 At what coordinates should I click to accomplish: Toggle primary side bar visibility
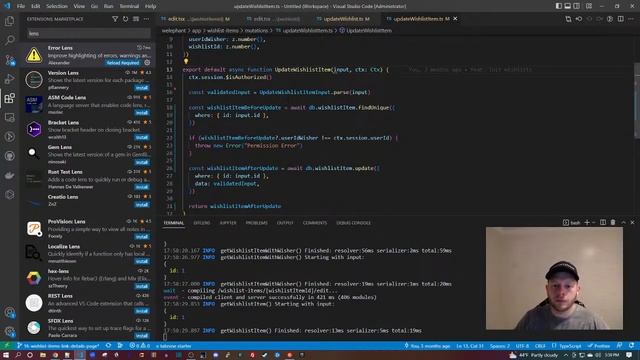558,6
